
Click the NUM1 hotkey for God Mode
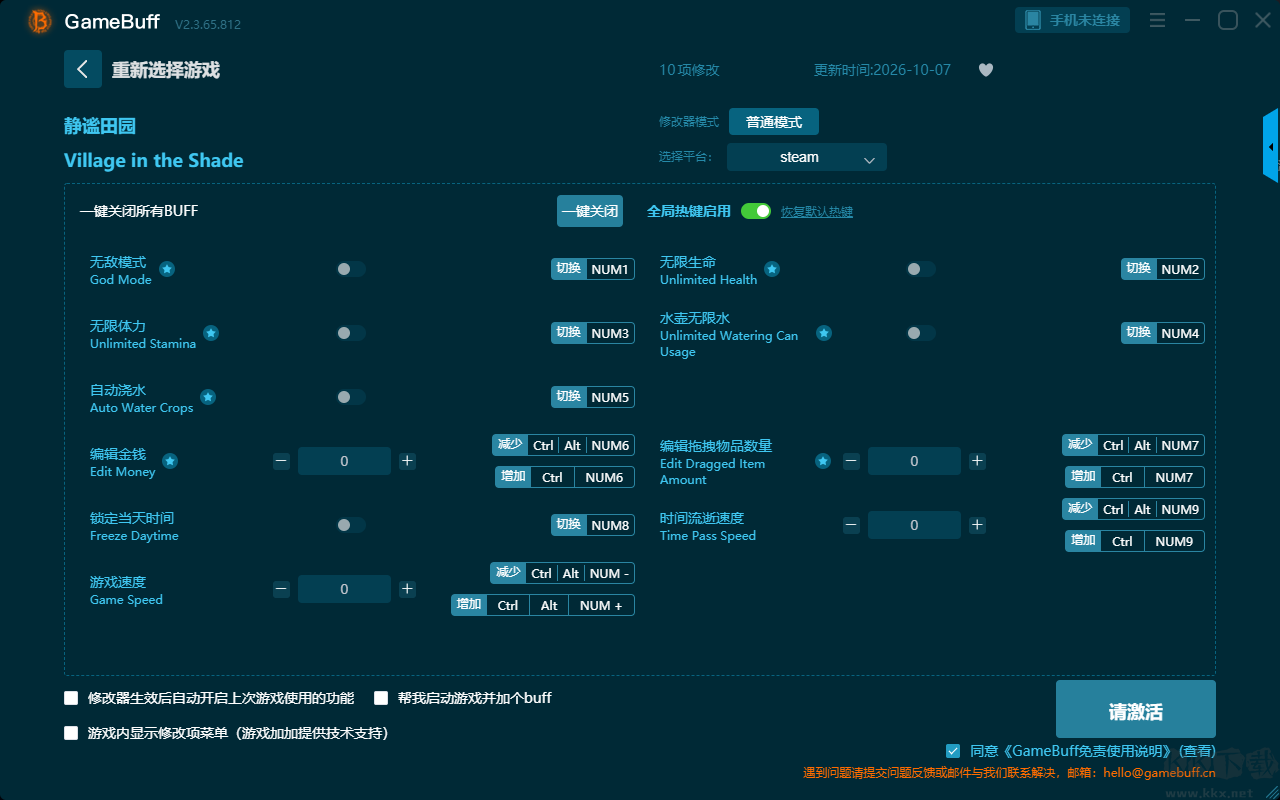(x=610, y=269)
